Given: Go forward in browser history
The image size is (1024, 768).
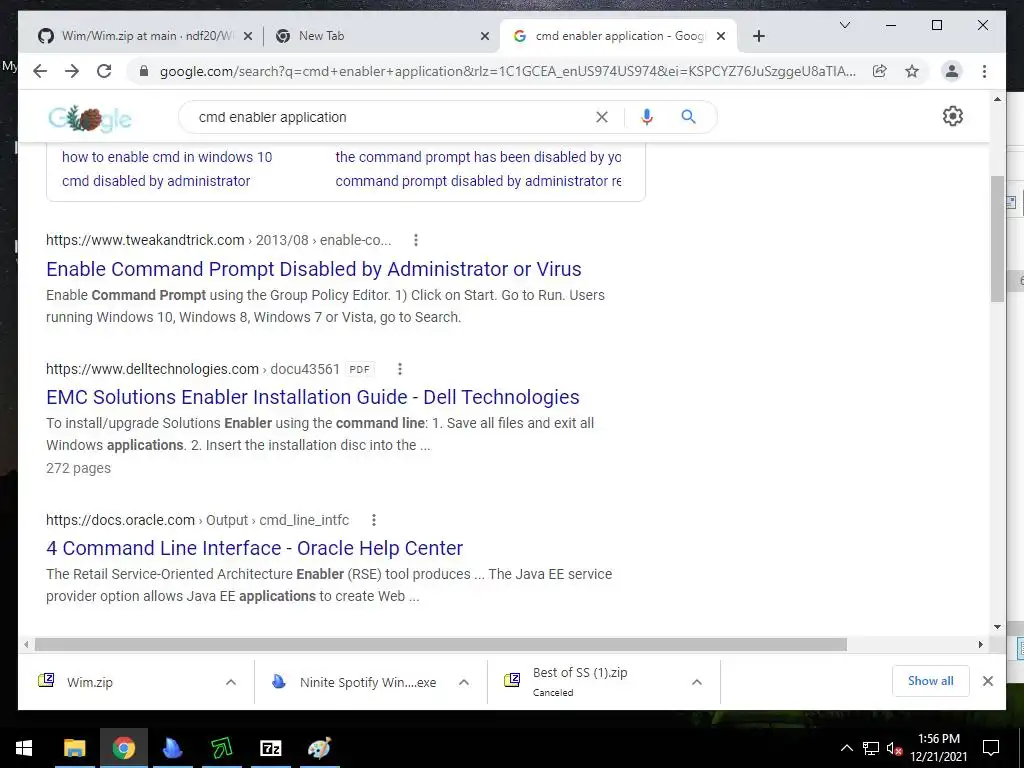Looking at the screenshot, I should click(x=72, y=71).
